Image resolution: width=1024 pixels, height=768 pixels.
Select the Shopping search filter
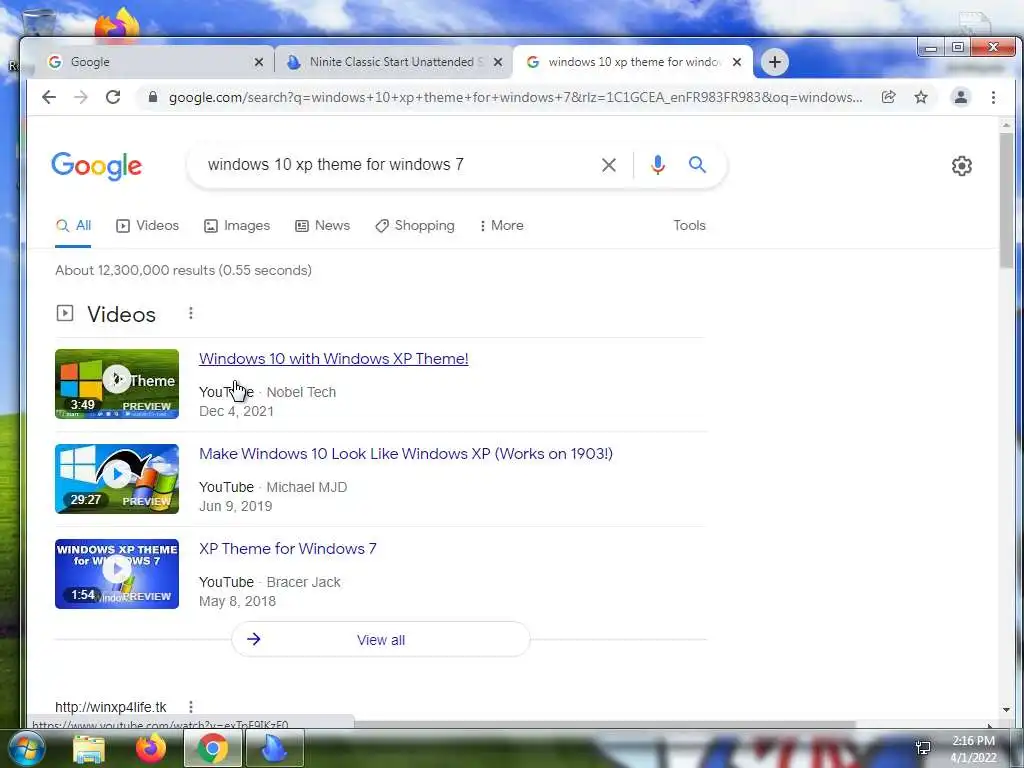pyautogui.click(x=415, y=225)
